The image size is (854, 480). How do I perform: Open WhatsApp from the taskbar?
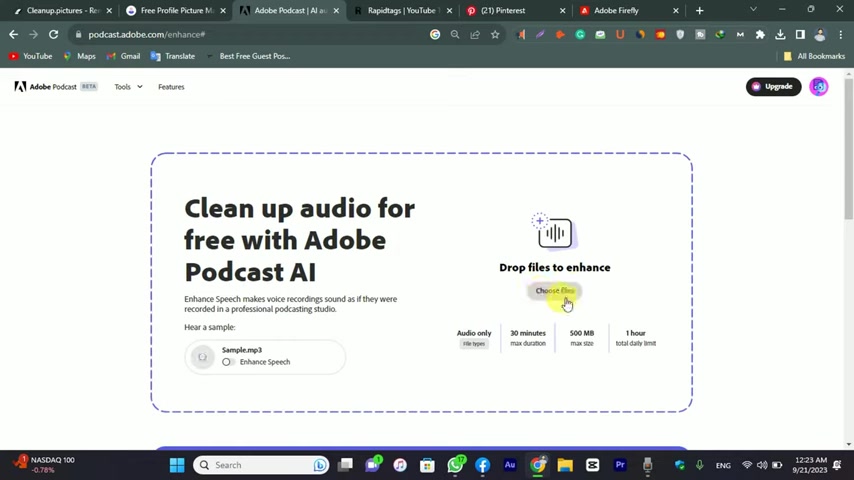click(x=455, y=465)
